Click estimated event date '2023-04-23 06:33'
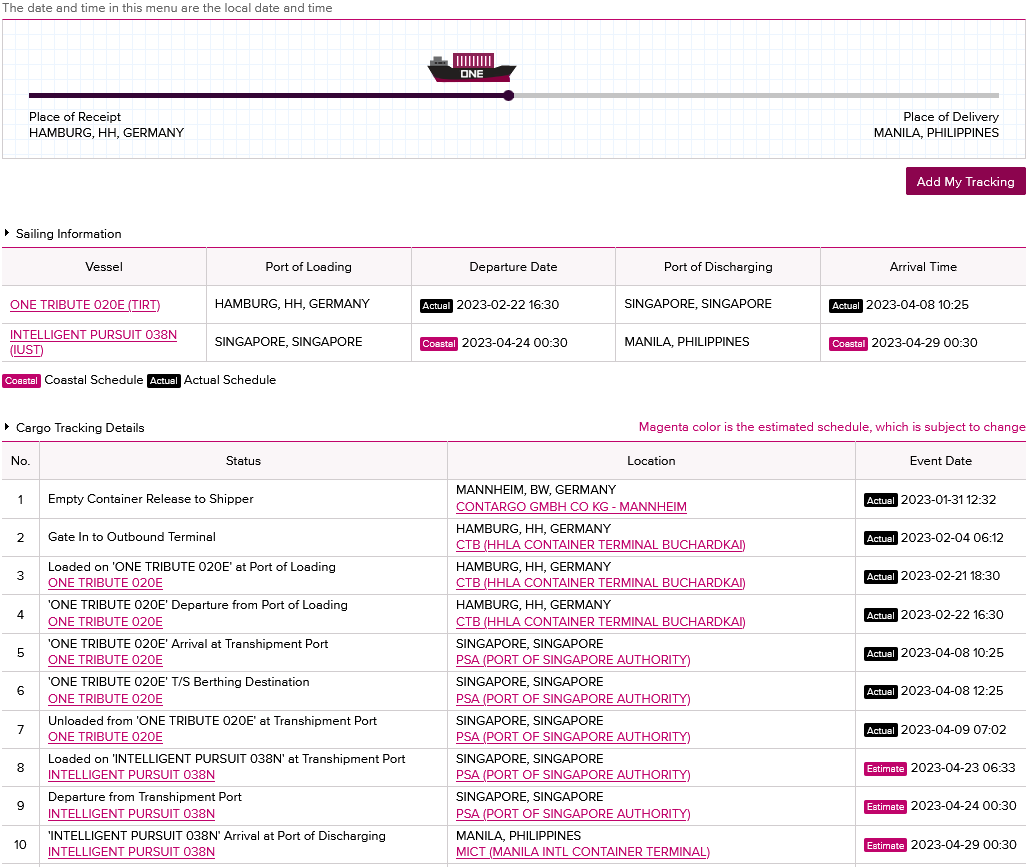 click(963, 768)
